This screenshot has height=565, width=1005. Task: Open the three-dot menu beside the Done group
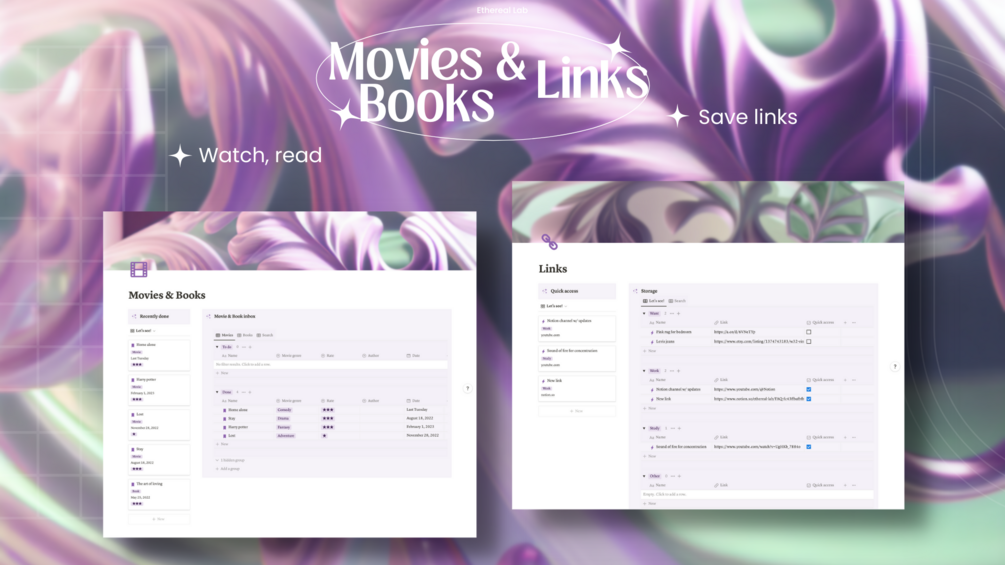tap(244, 392)
